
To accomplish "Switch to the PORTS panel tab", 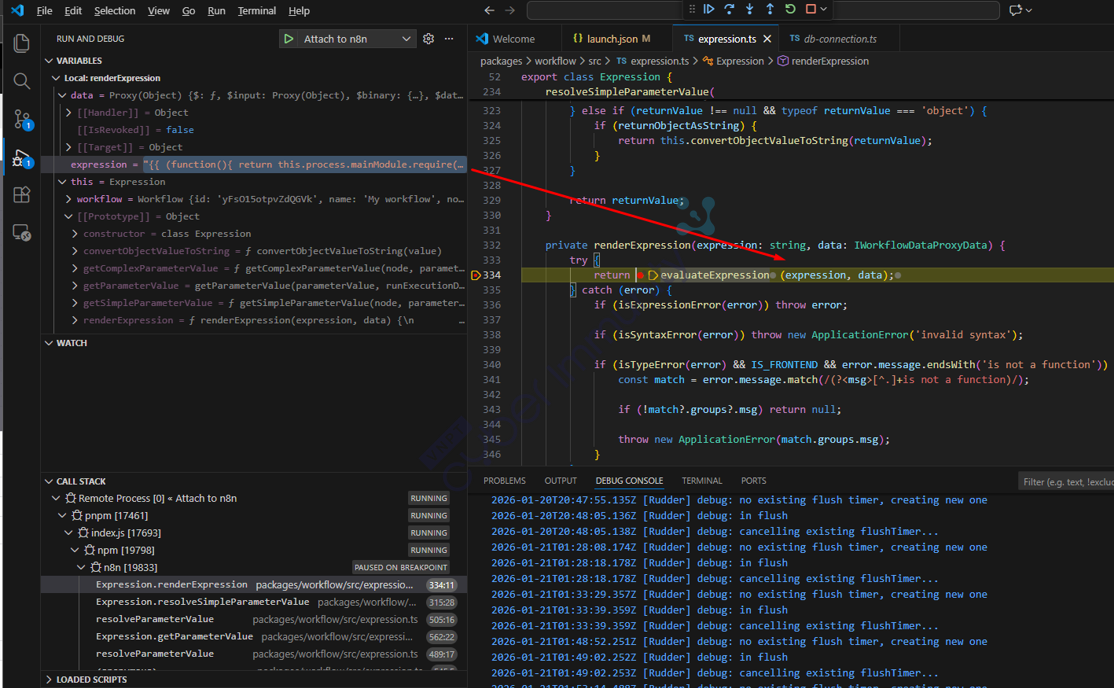I will click(754, 481).
